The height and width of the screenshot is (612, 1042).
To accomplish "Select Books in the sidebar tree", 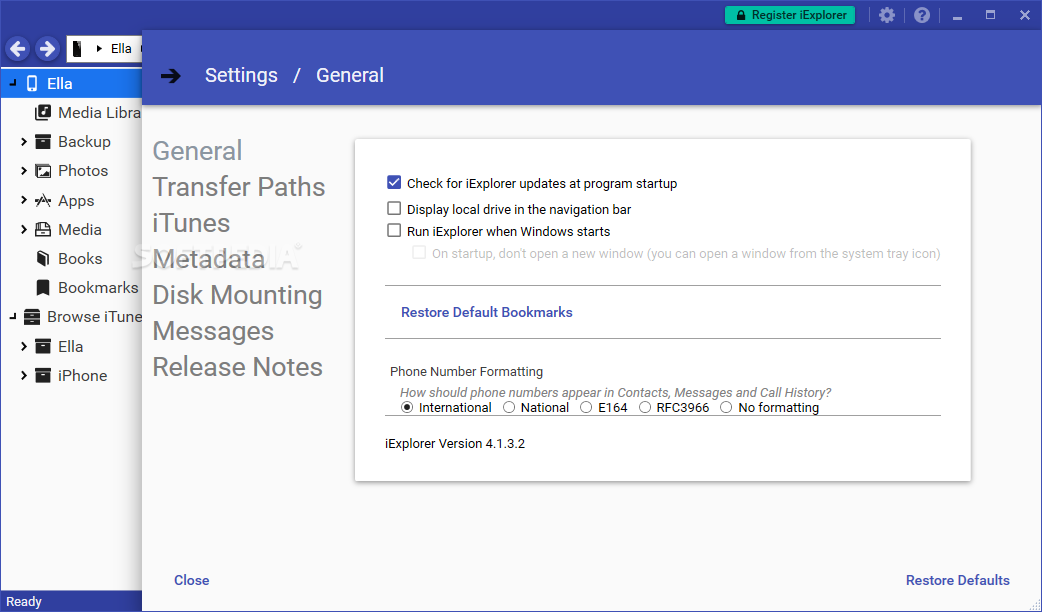I will coord(80,258).
